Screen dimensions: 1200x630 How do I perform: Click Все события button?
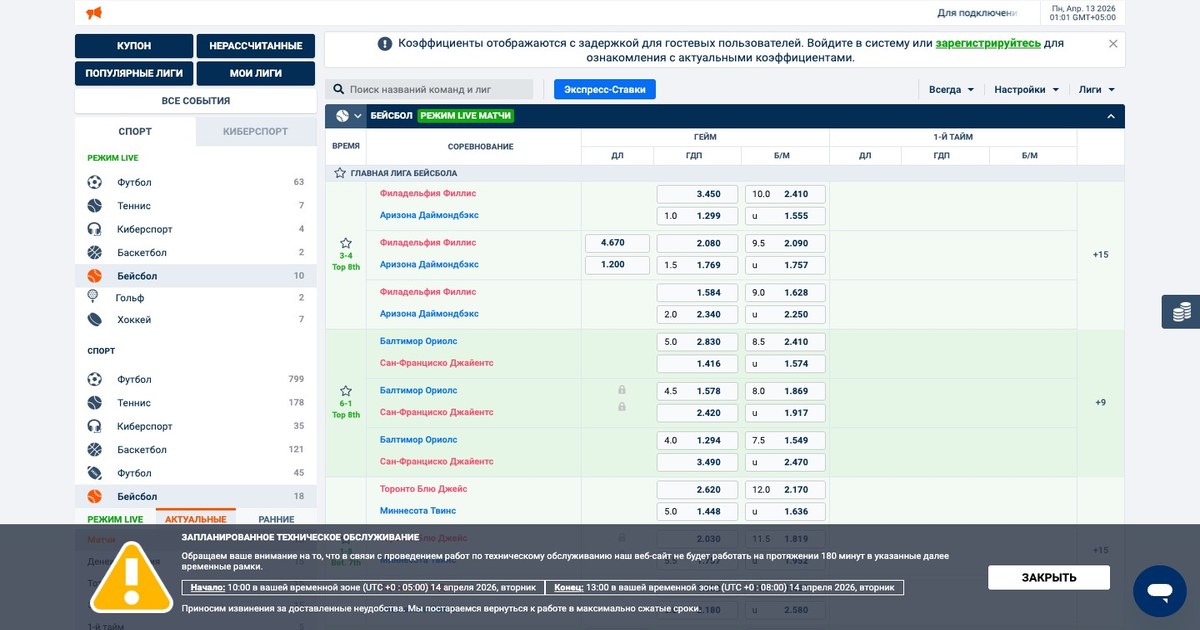point(196,101)
